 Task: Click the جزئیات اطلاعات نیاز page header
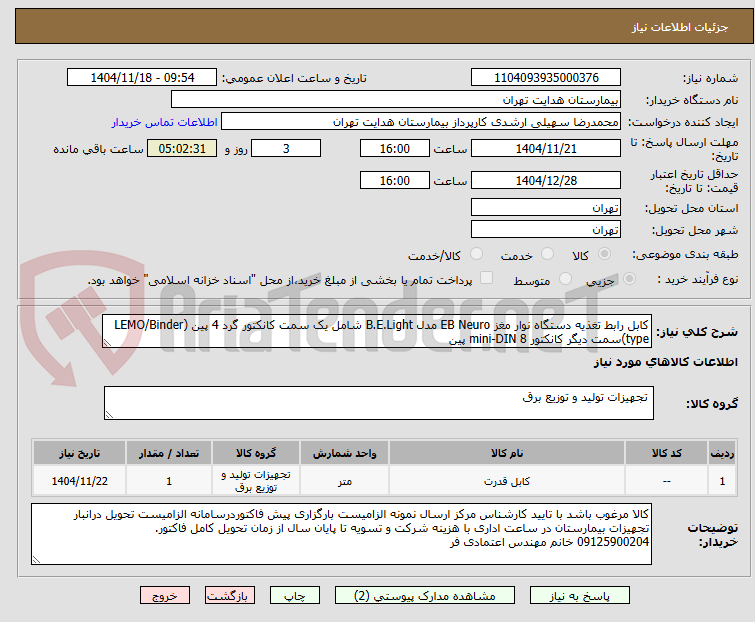pyautogui.click(x=384, y=26)
